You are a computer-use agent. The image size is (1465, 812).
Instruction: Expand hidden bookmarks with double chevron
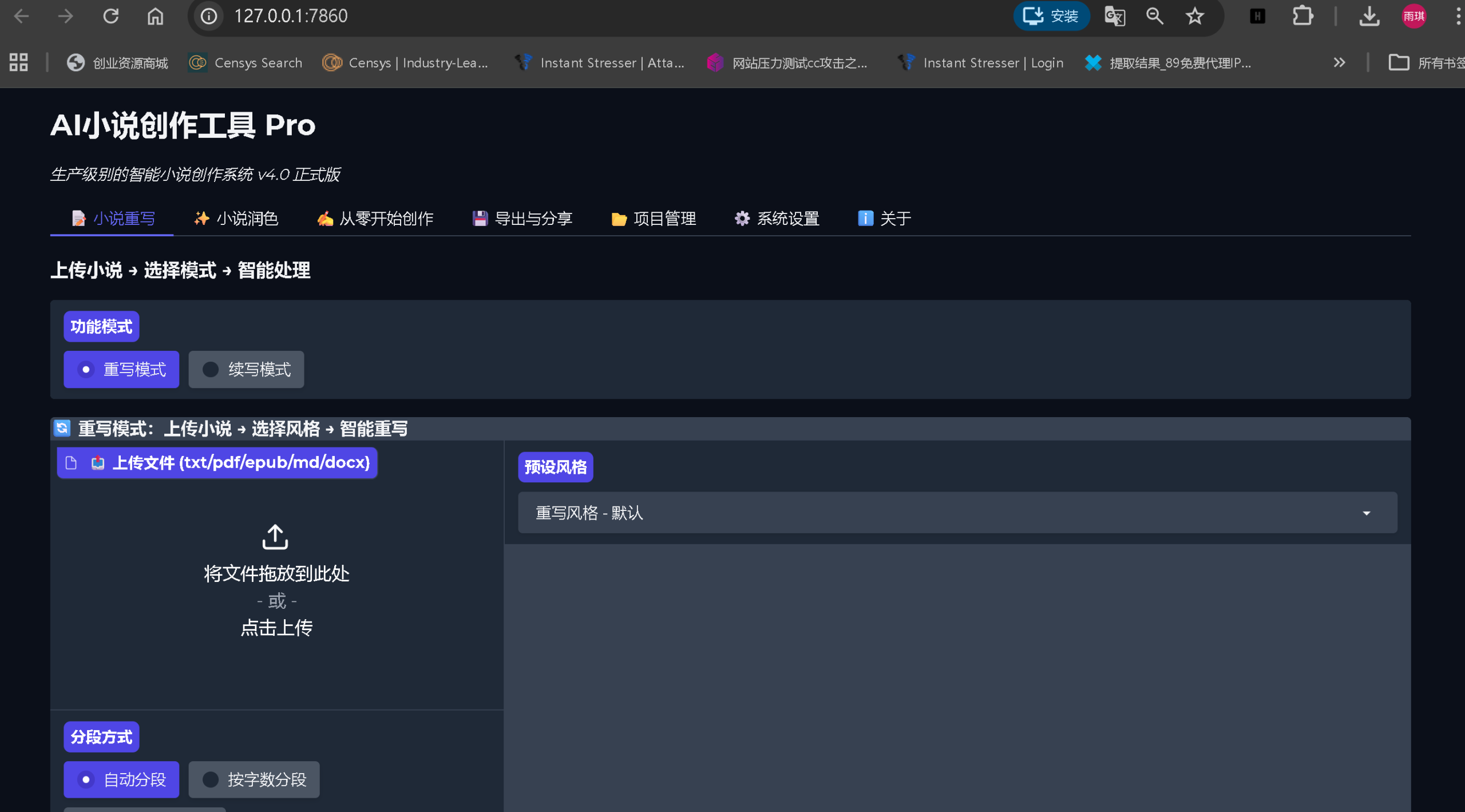coord(1340,62)
